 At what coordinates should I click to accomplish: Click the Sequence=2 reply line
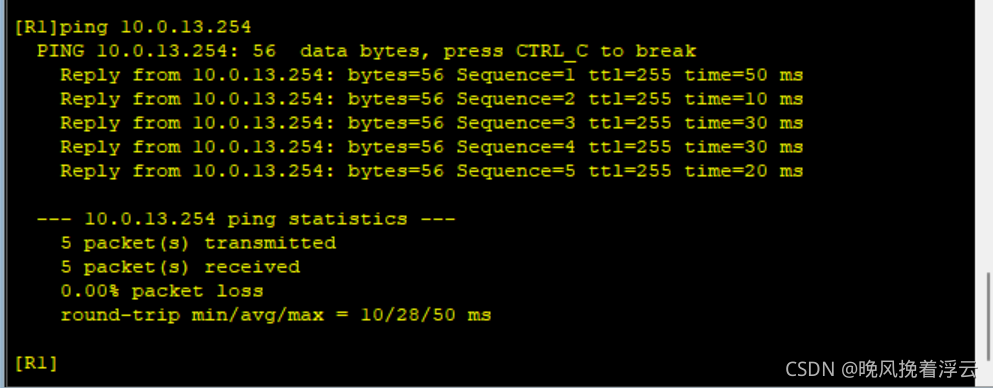[x=432, y=99]
